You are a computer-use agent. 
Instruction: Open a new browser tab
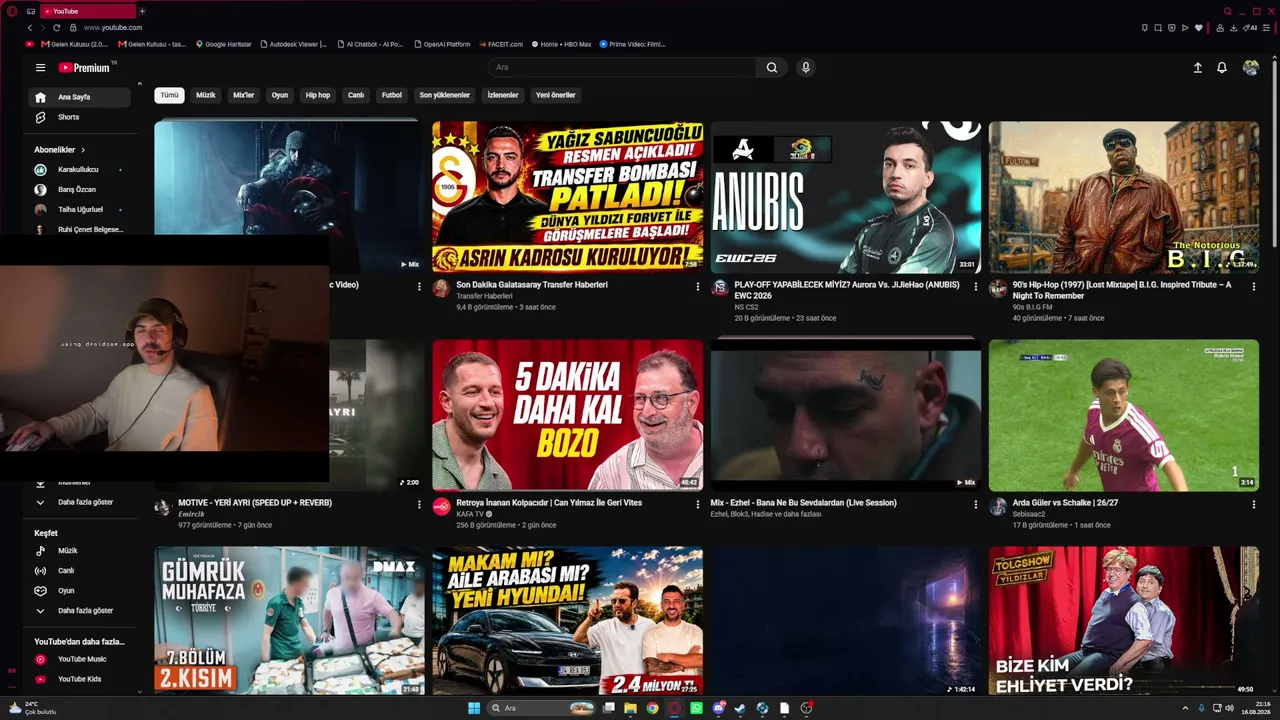pyautogui.click(x=142, y=11)
